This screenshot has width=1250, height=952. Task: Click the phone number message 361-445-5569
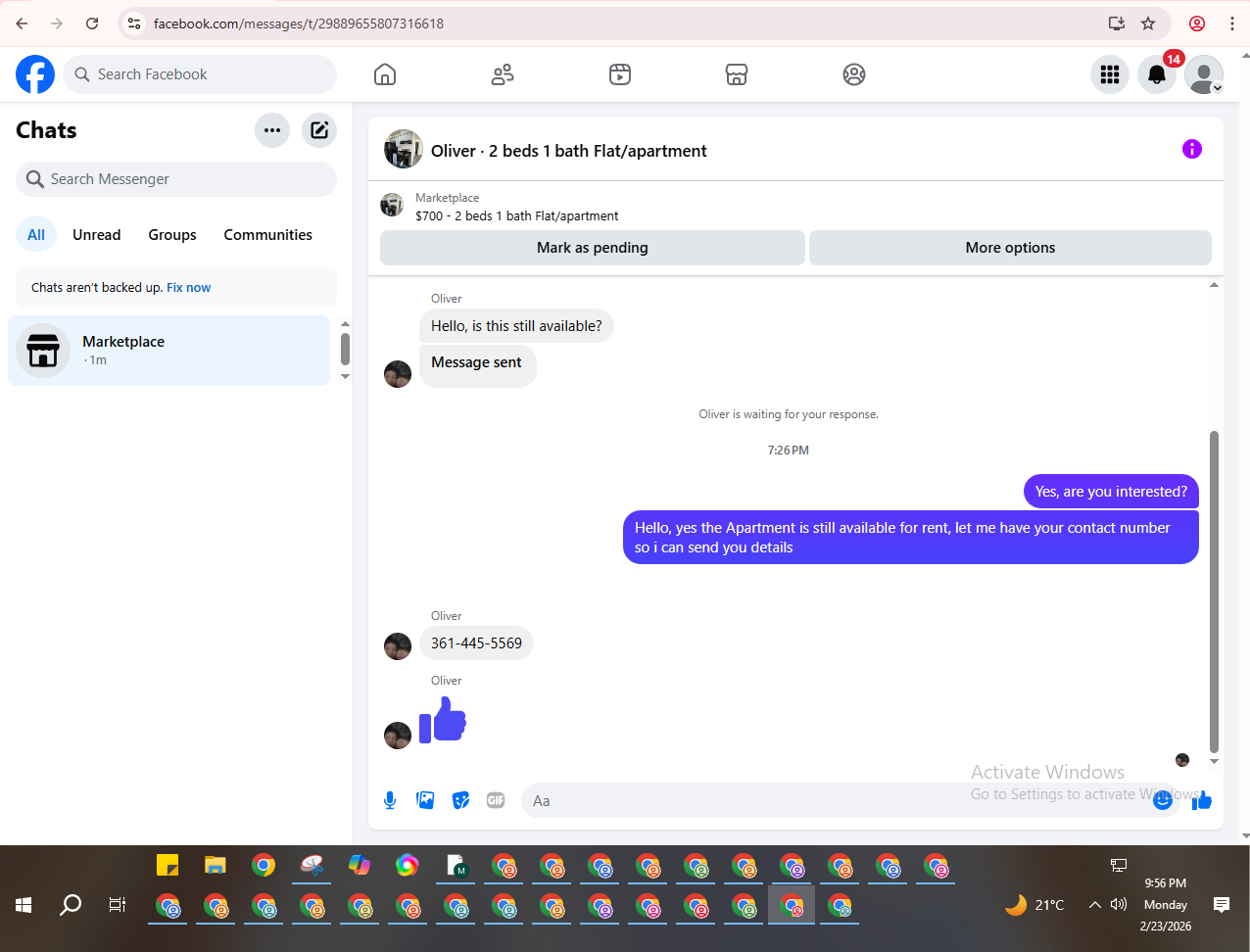[x=477, y=643]
